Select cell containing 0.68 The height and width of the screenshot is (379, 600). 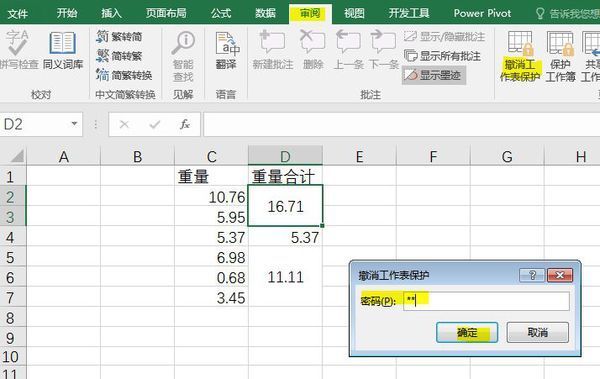tap(211, 277)
